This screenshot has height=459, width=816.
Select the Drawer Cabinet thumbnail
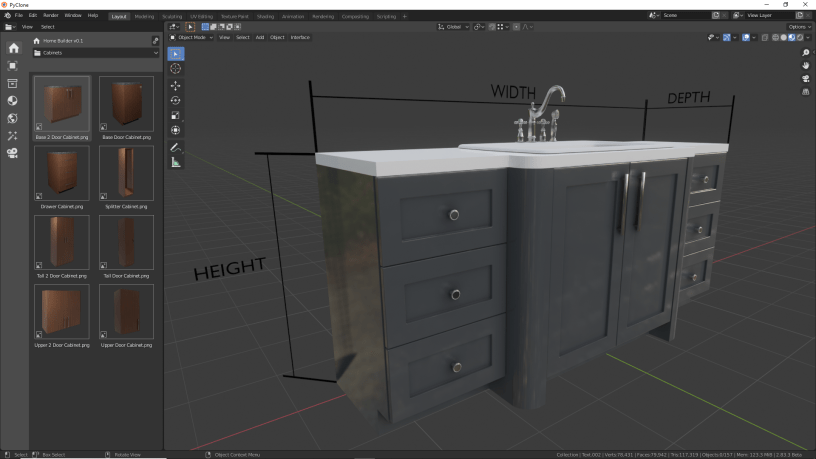[x=62, y=172]
